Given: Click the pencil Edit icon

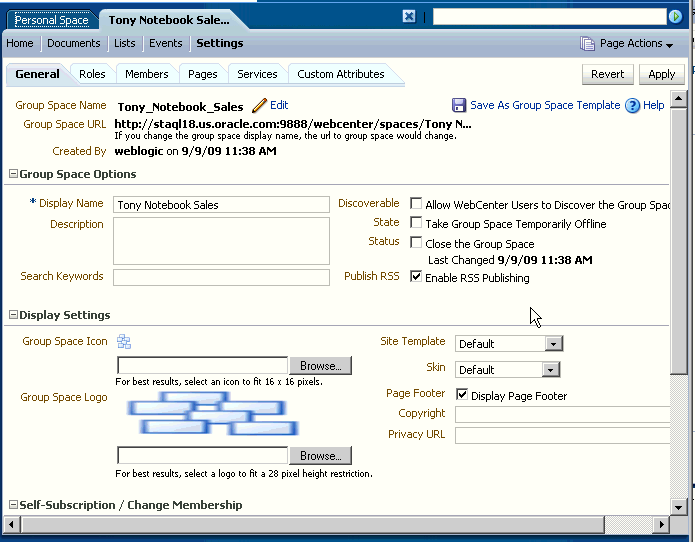Looking at the screenshot, I should click(x=259, y=105).
